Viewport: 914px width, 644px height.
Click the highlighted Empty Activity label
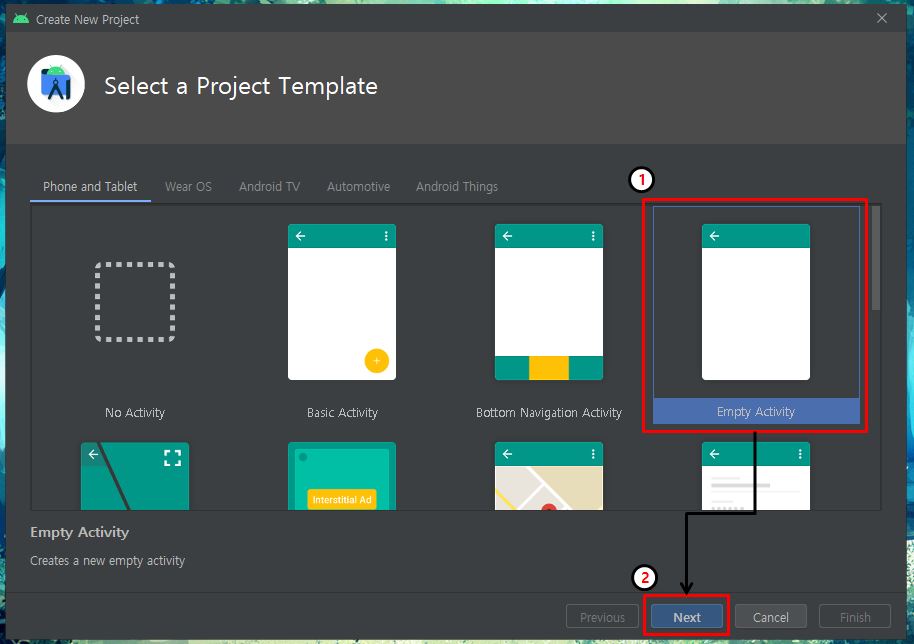click(x=756, y=411)
